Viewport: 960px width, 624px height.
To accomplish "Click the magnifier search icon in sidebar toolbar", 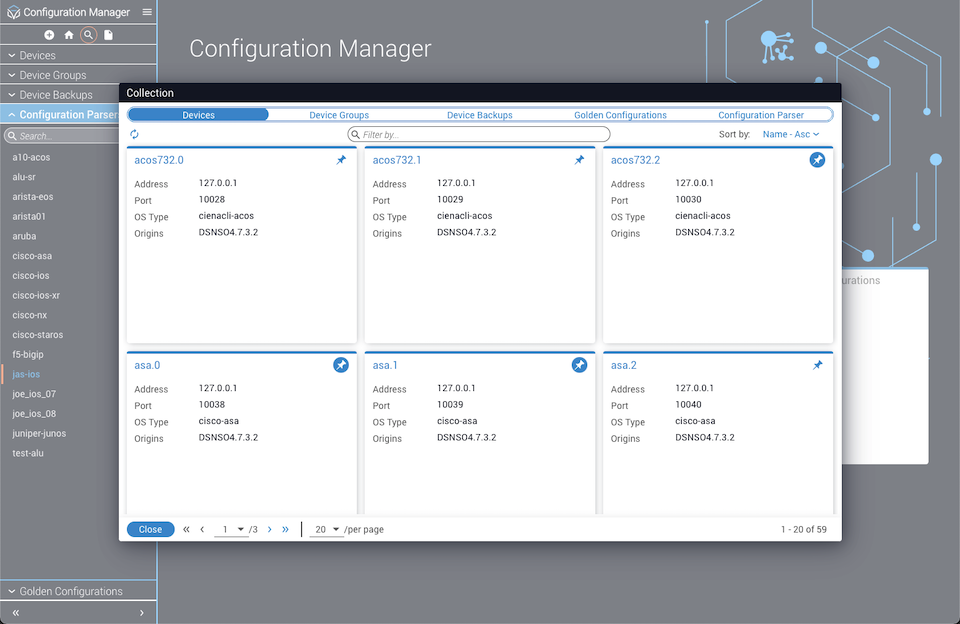I will tap(89, 35).
